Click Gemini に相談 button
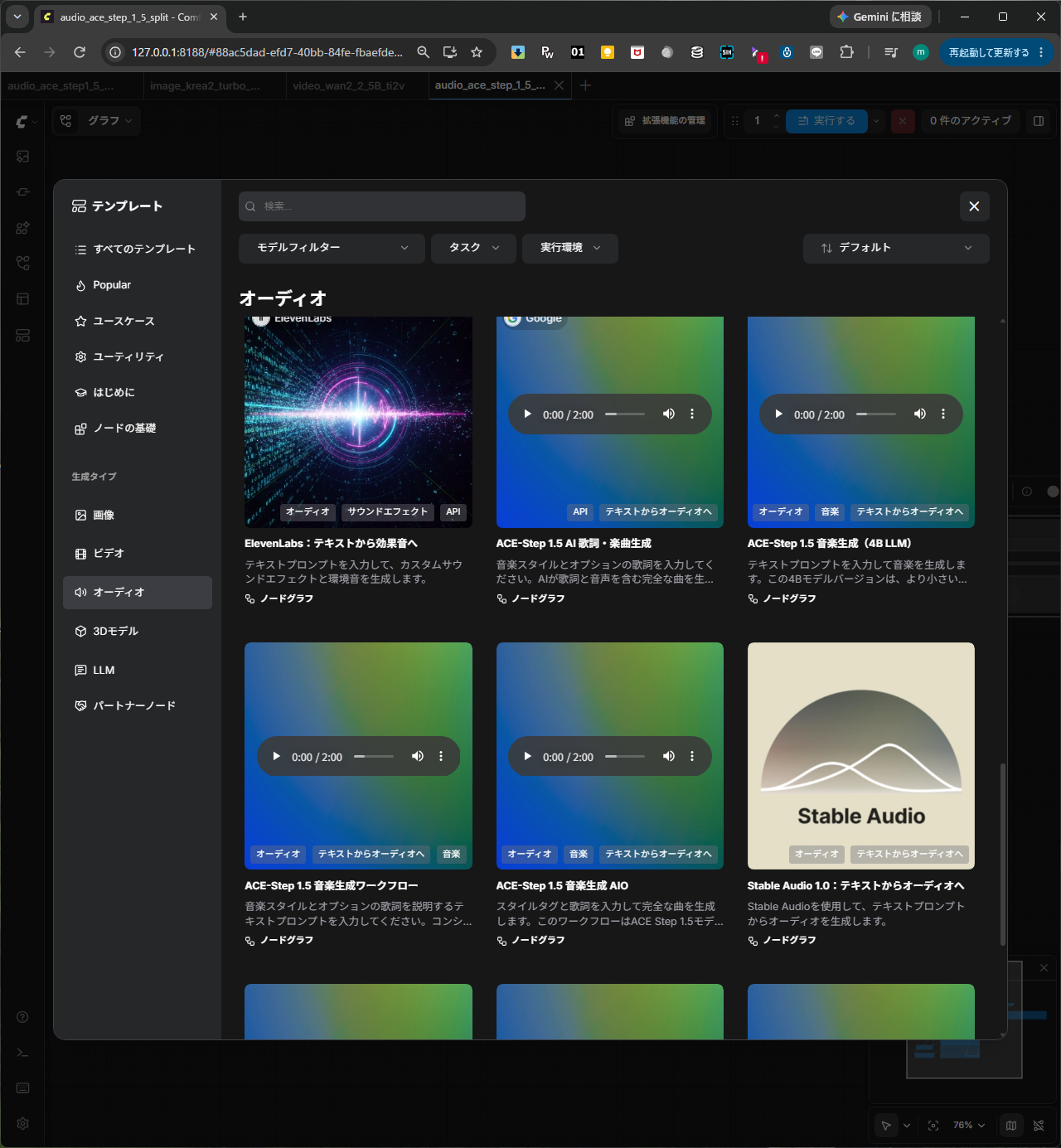 (880, 17)
